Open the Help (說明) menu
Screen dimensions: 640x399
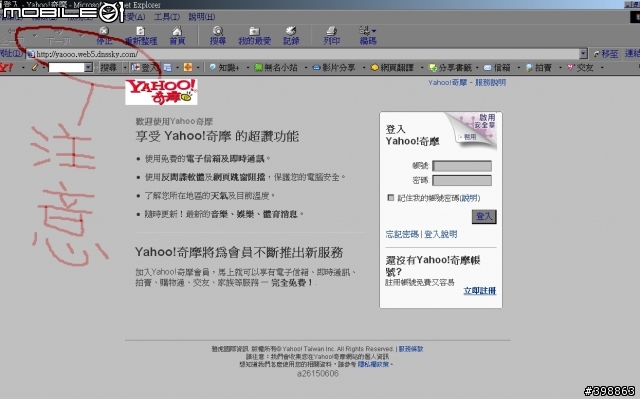coord(202,17)
